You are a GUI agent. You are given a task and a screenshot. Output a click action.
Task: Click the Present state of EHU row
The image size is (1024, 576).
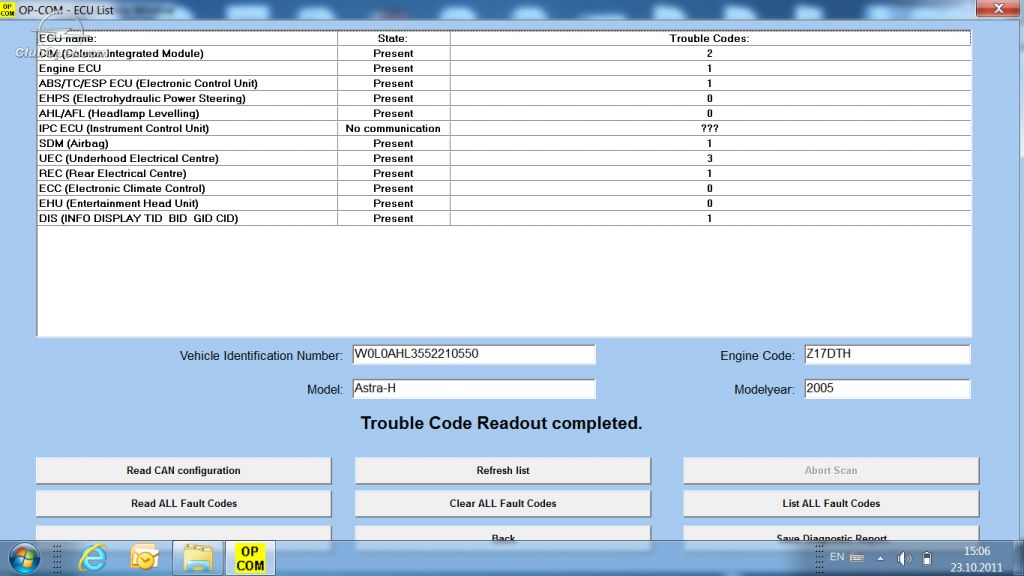393,204
